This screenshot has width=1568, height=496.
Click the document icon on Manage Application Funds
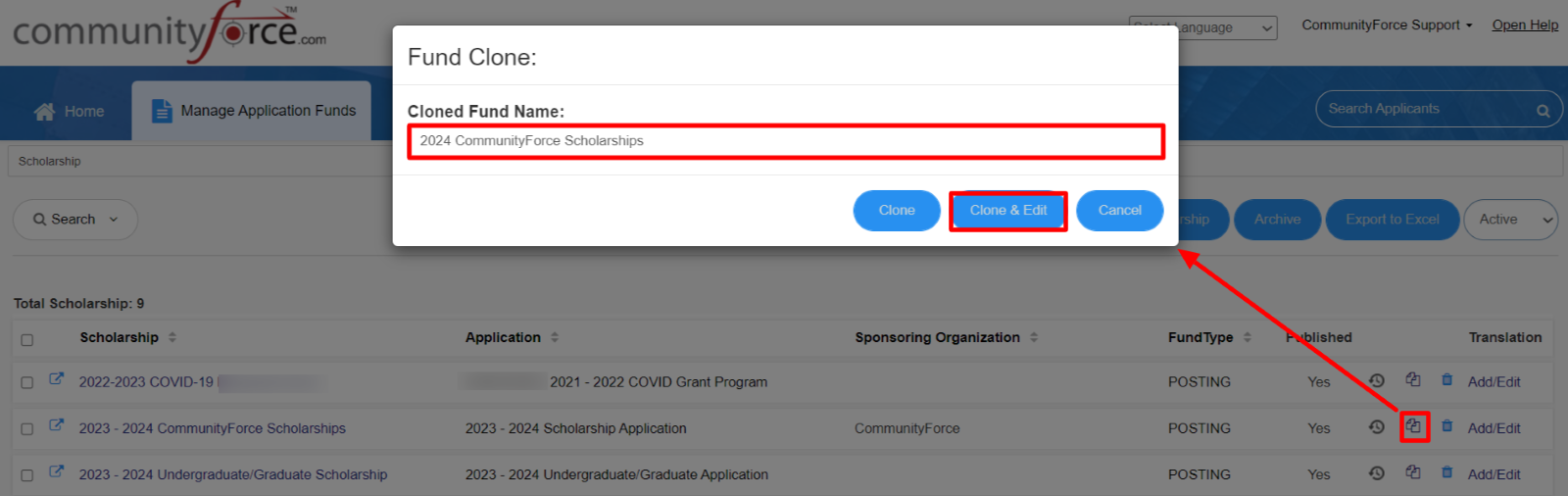point(162,111)
